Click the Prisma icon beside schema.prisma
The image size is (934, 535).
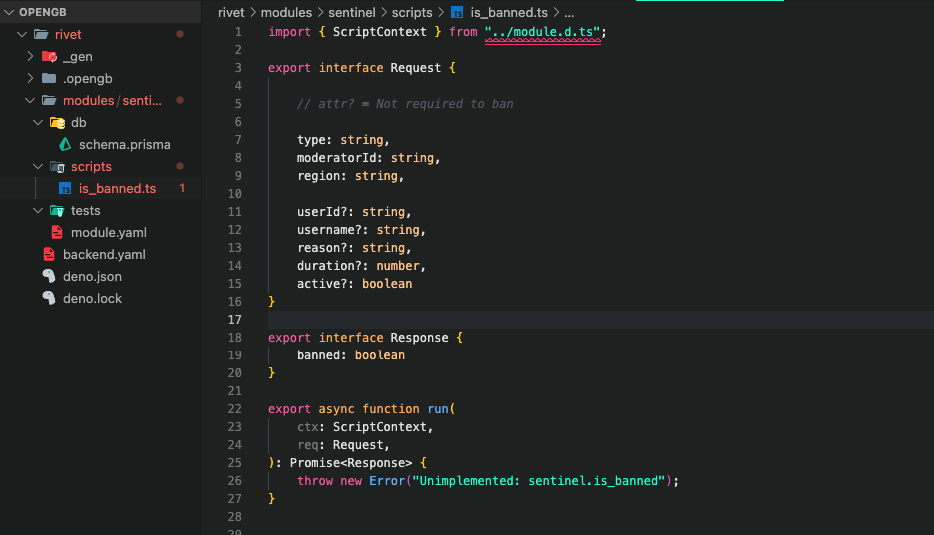point(65,145)
